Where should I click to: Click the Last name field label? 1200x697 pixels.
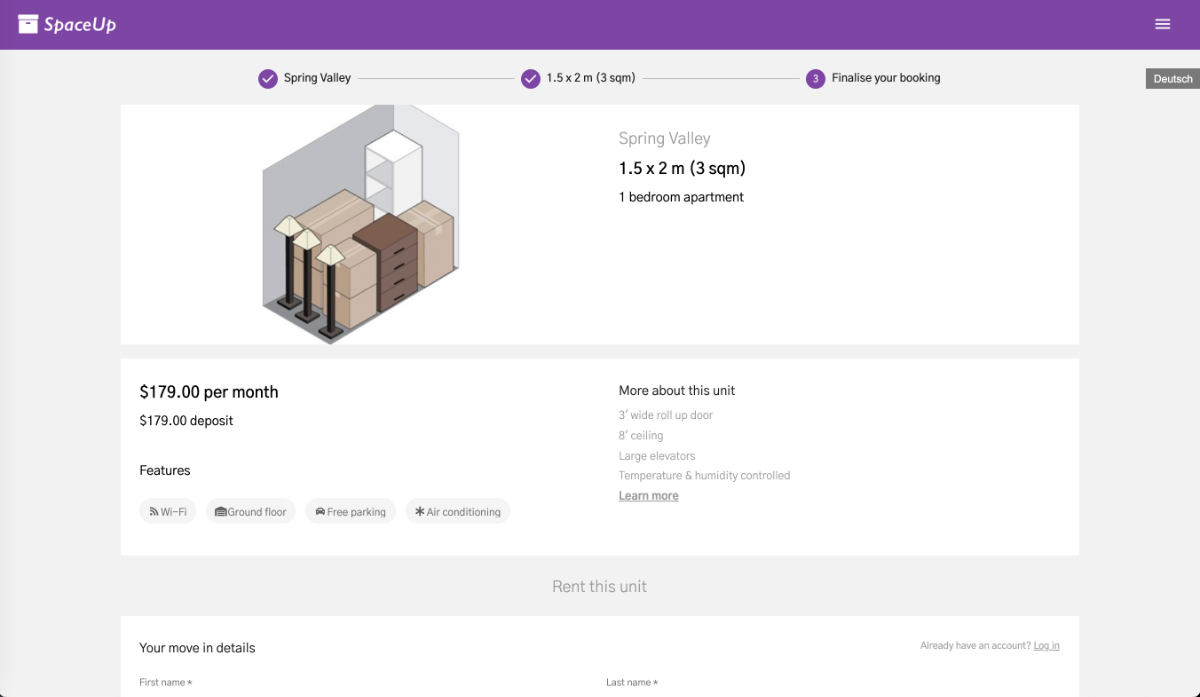coord(632,682)
